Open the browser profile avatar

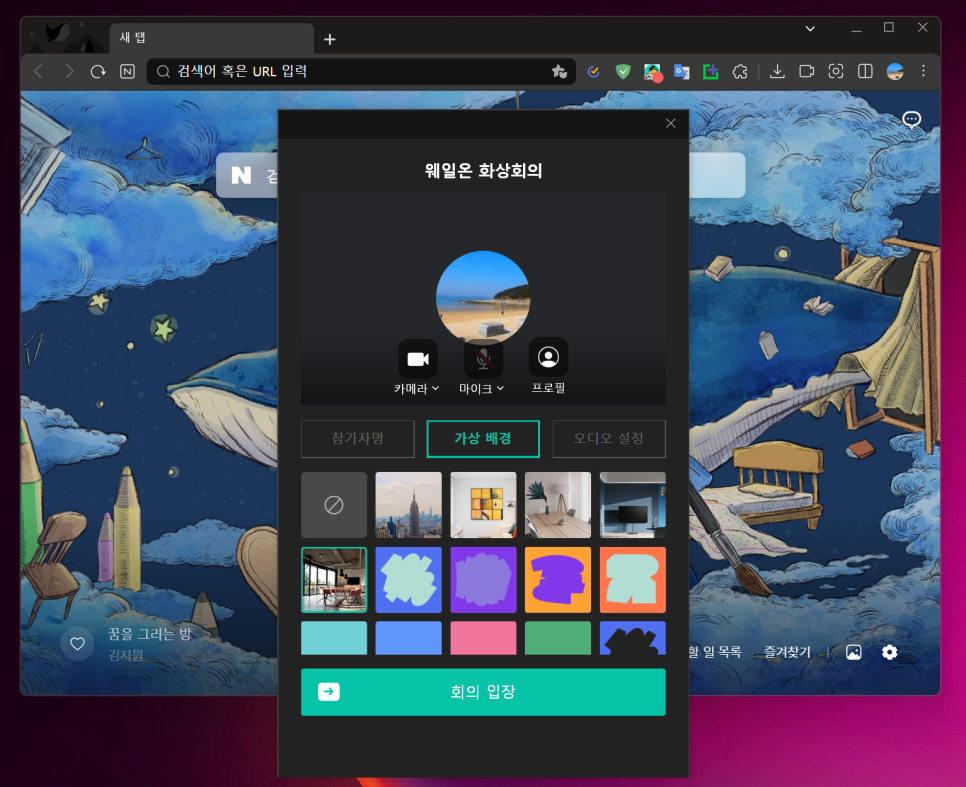point(895,71)
